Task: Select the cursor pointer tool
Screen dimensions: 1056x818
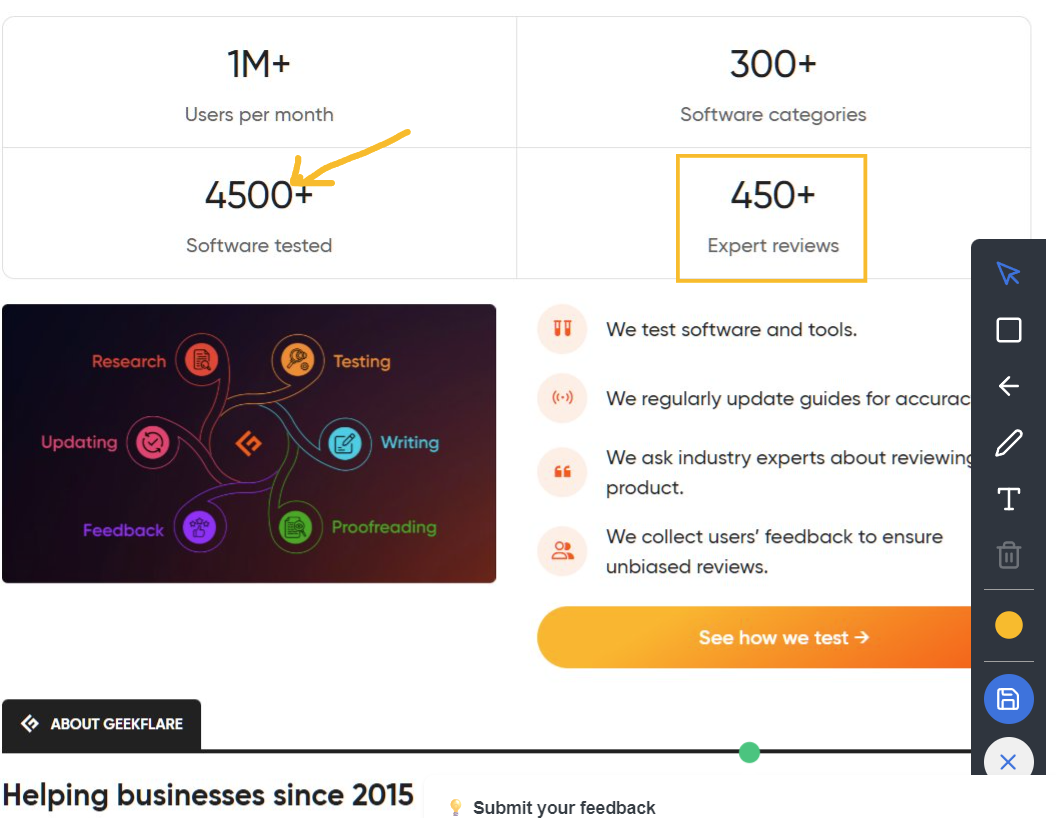Action: [x=1008, y=273]
